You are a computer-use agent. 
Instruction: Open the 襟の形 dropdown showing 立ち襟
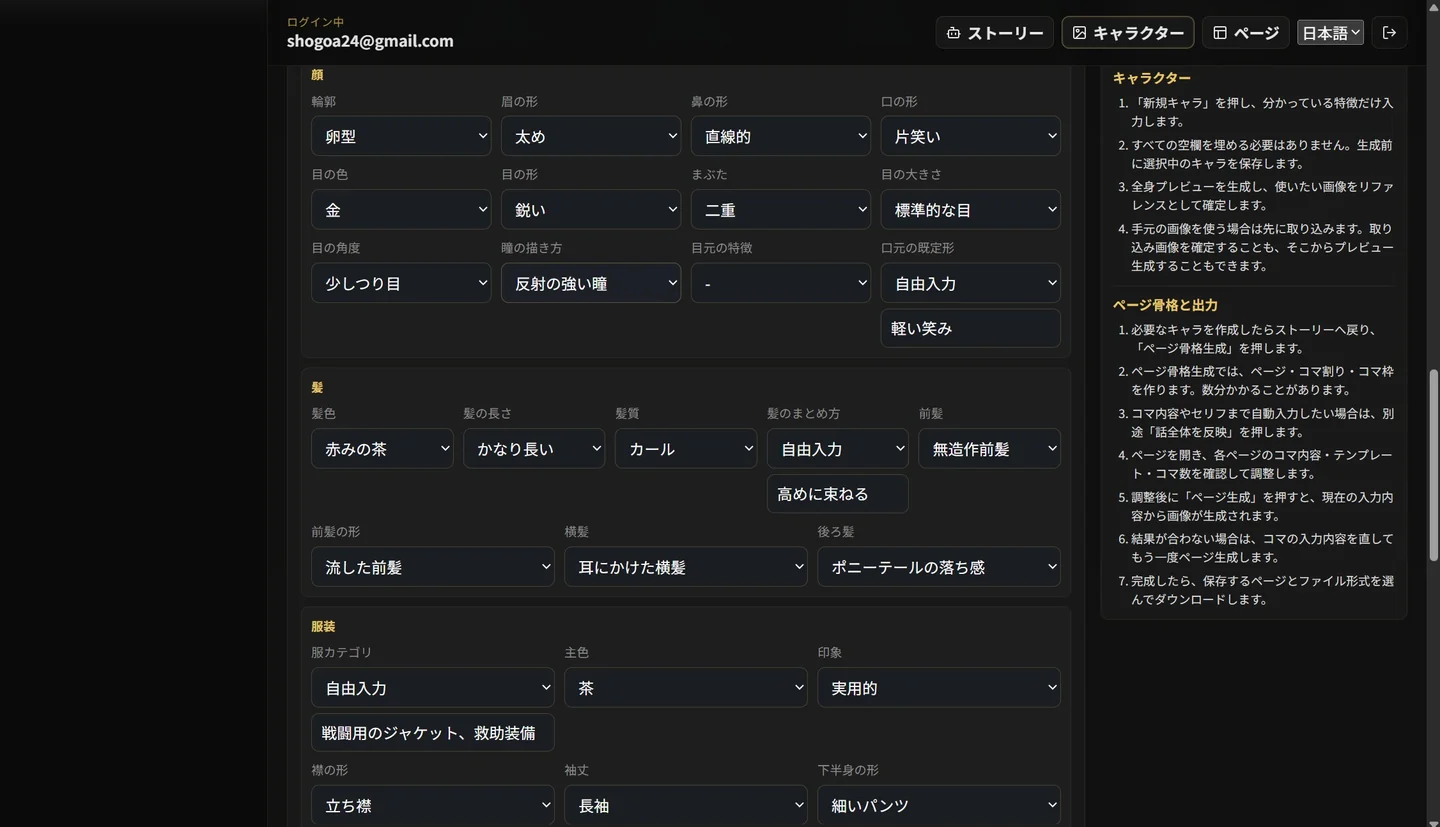point(433,805)
